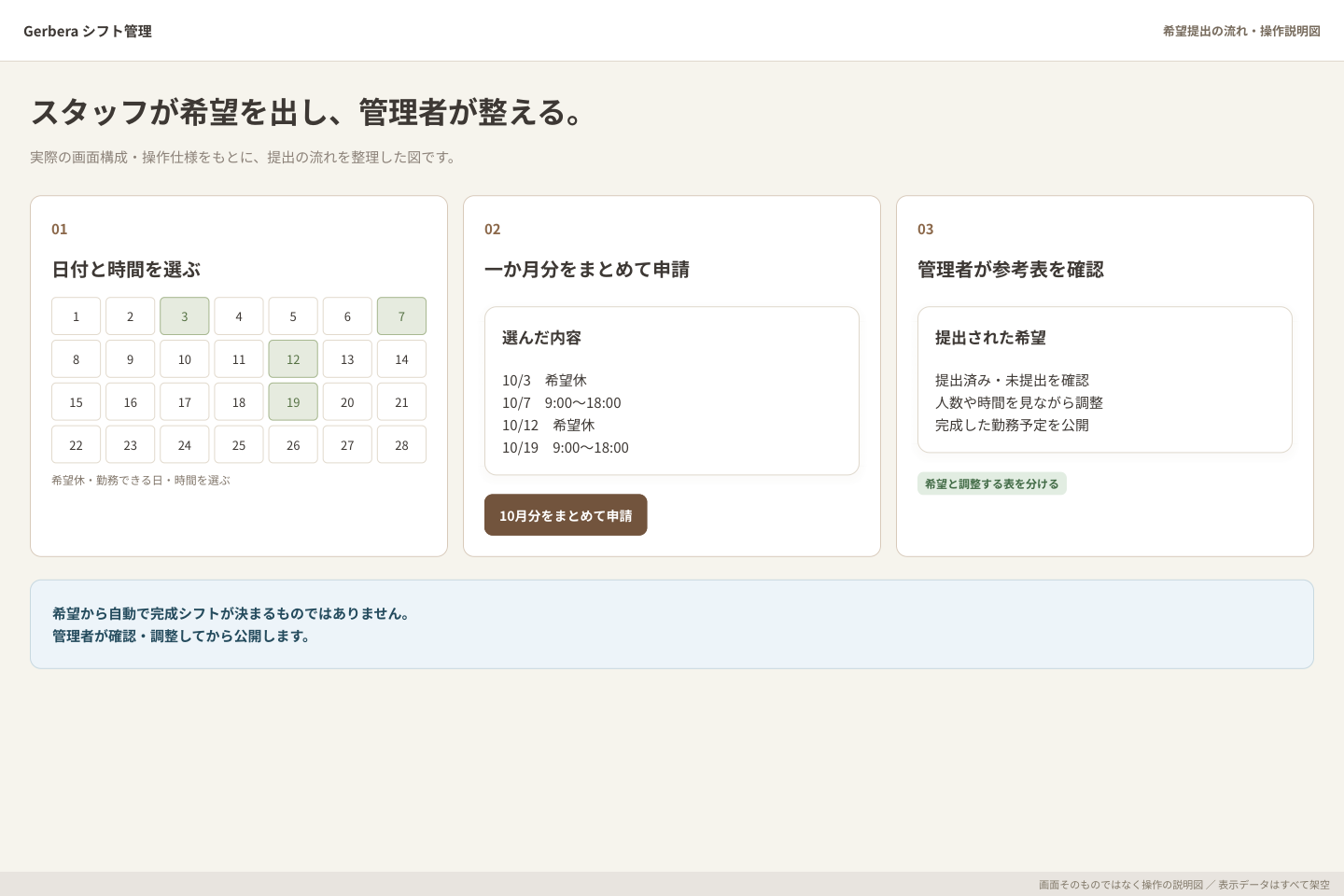
Task: Click the 10/7 9:00〜18:00 entry
Action: click(x=562, y=403)
